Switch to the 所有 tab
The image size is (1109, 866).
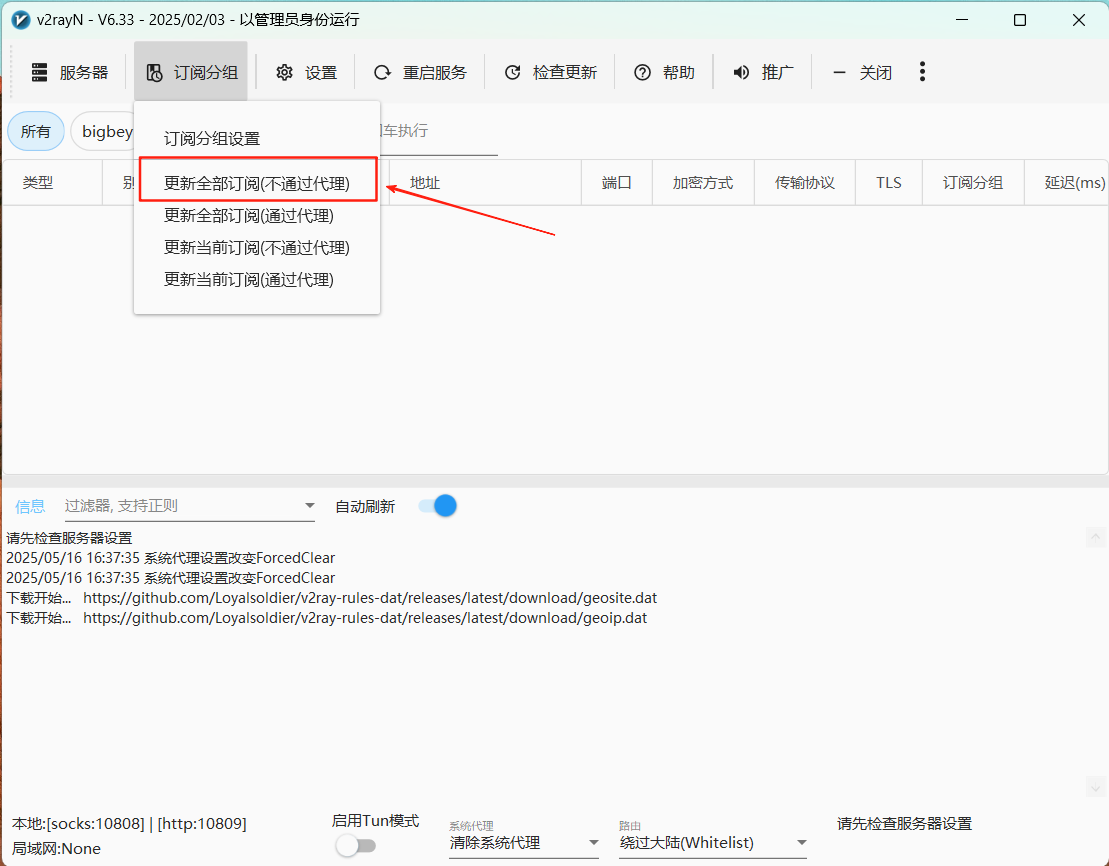pyautogui.click(x=35, y=131)
